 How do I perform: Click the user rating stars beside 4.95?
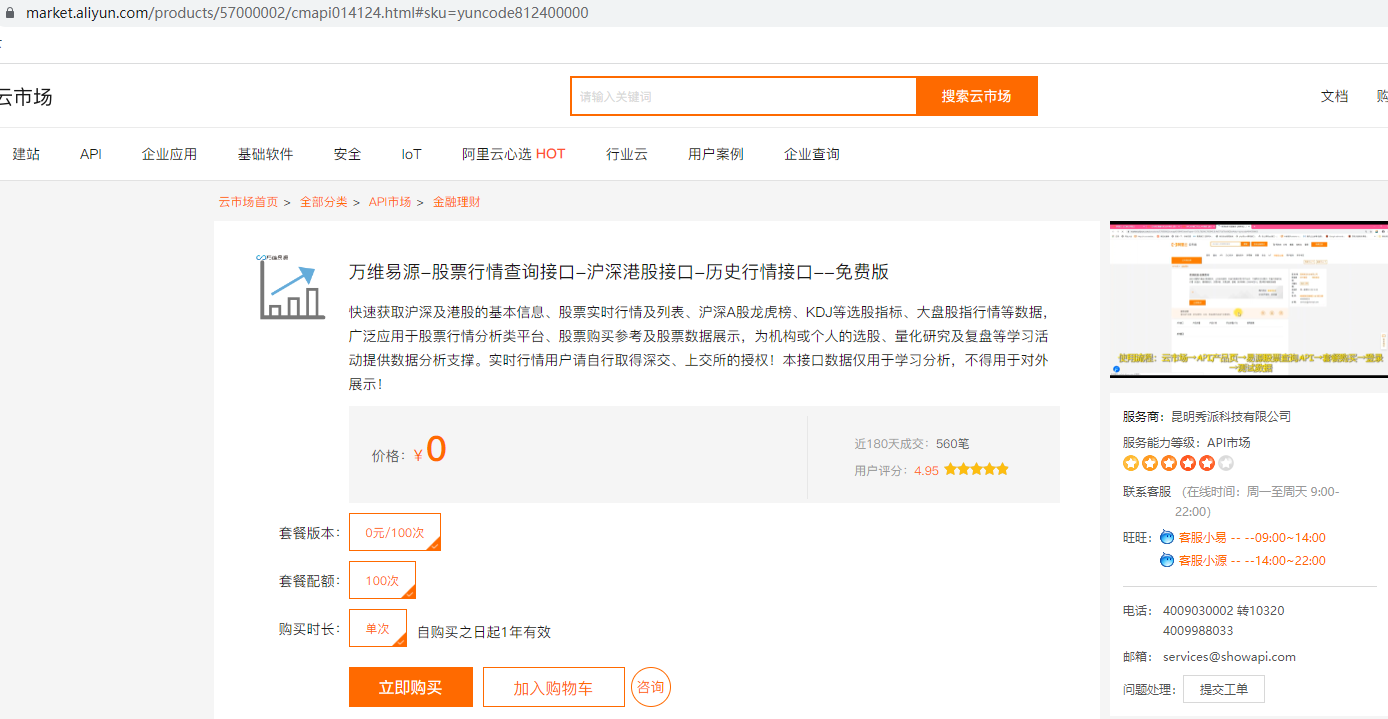click(x=976, y=469)
